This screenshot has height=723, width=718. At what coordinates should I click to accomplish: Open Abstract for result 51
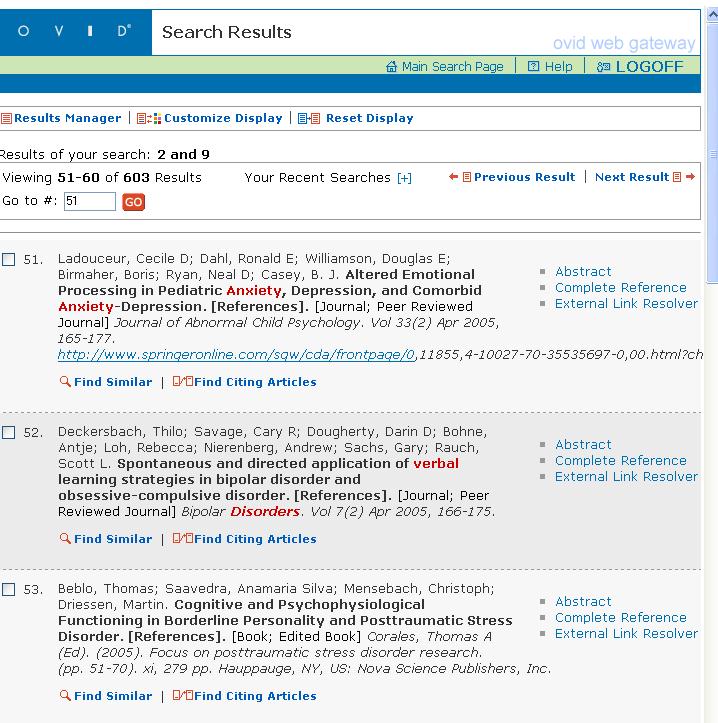click(583, 271)
